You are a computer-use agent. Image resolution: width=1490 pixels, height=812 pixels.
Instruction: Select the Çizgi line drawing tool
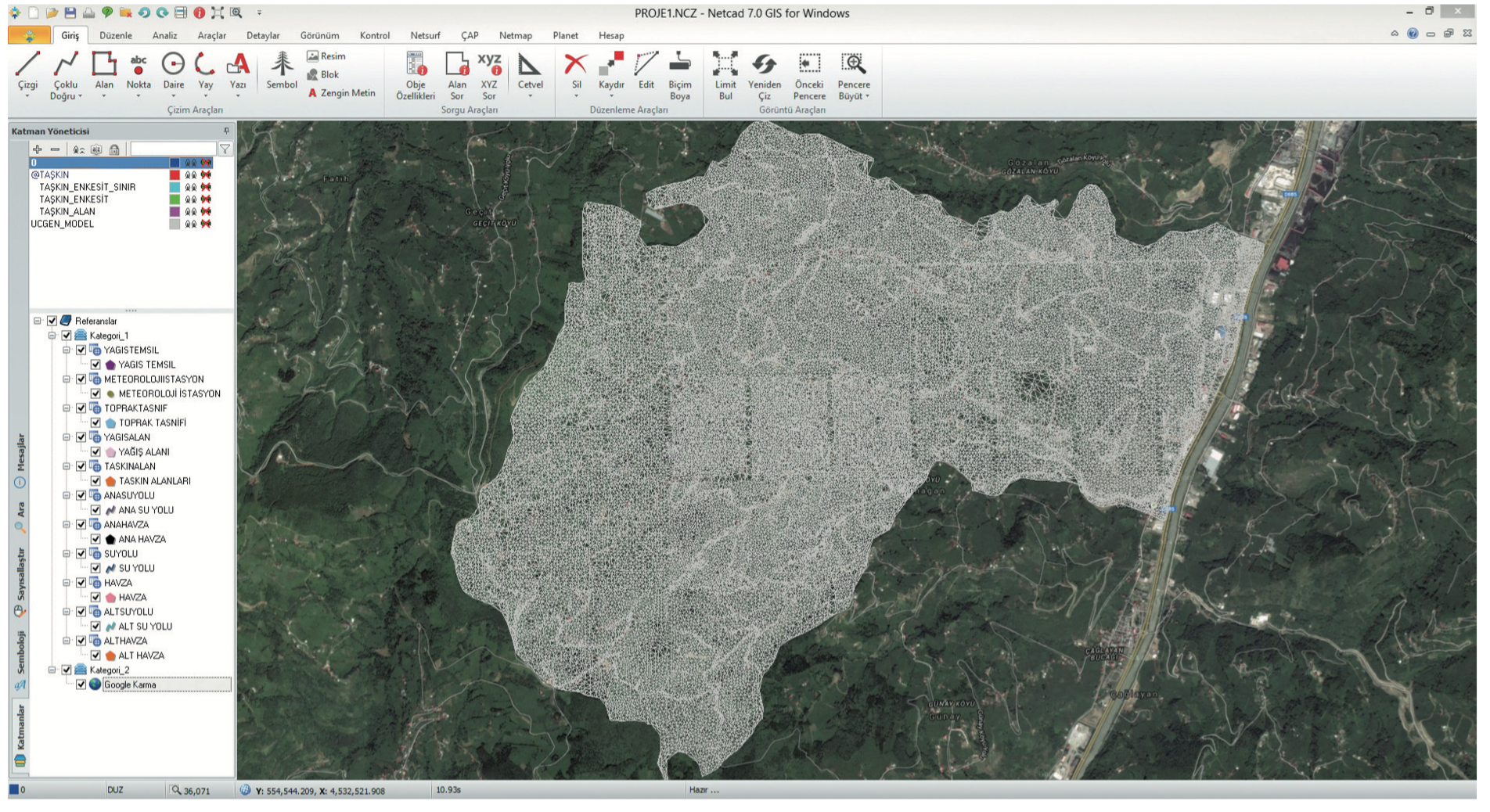coord(27,69)
